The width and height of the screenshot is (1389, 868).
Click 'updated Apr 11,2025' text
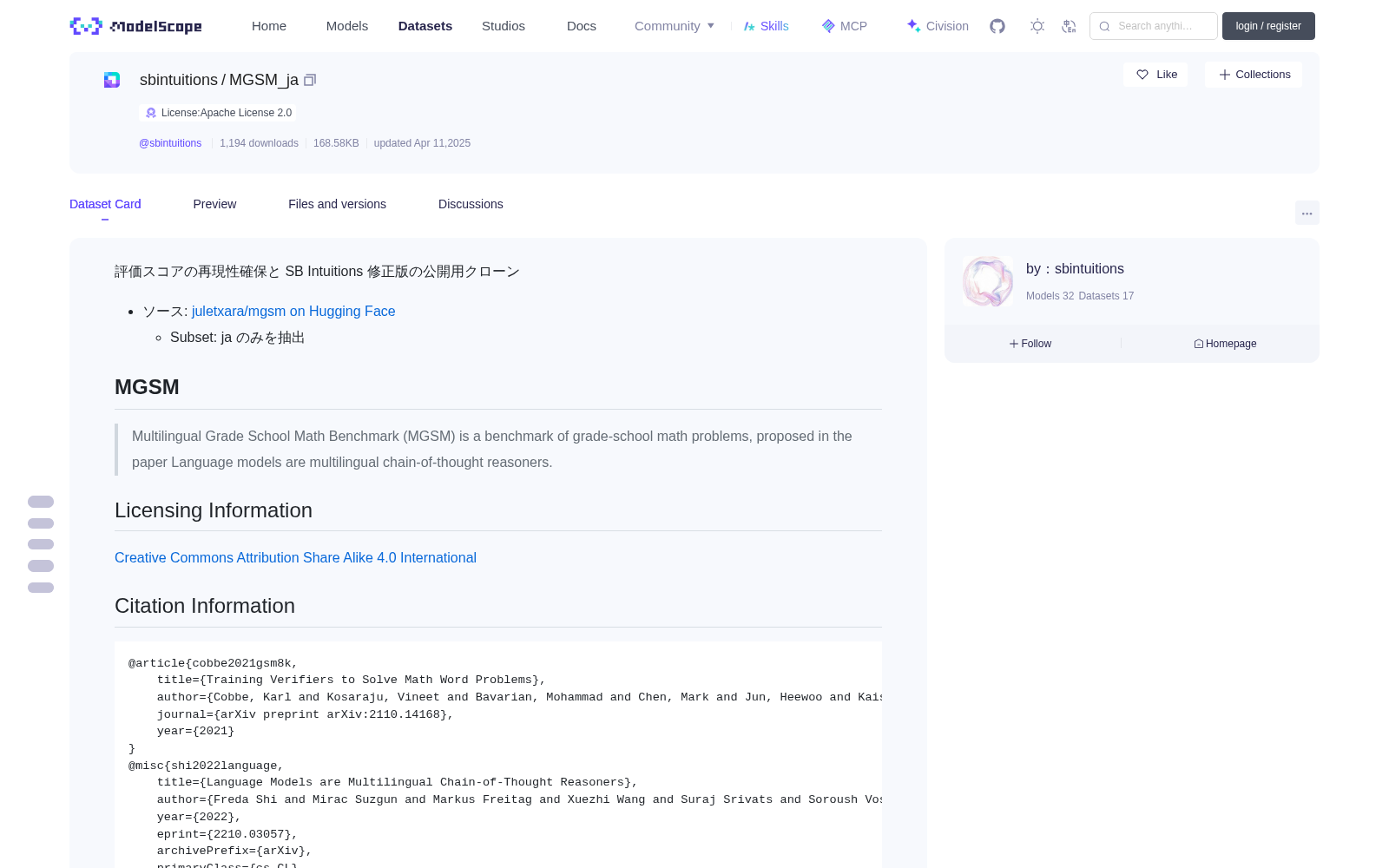(x=422, y=143)
